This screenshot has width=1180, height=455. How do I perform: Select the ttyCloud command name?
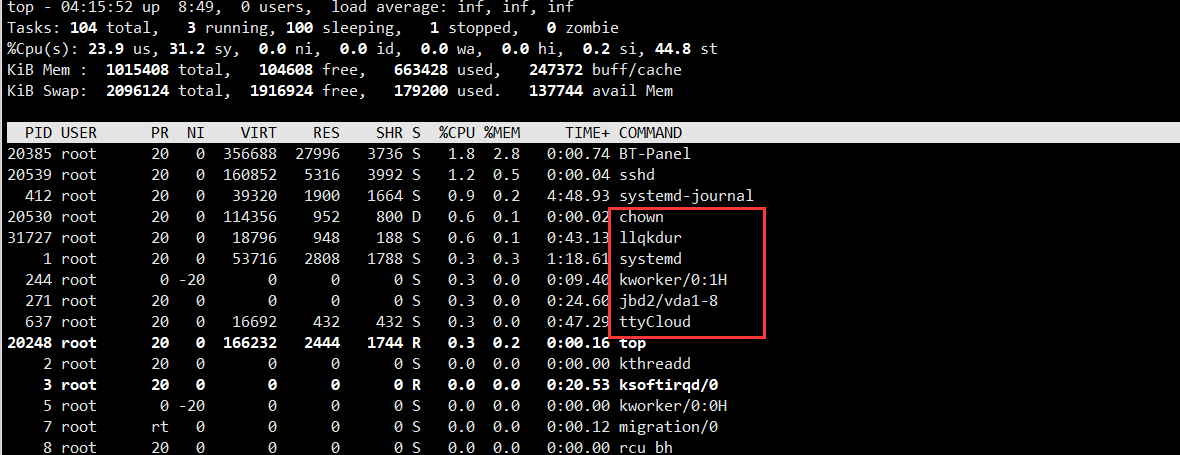tap(655, 322)
